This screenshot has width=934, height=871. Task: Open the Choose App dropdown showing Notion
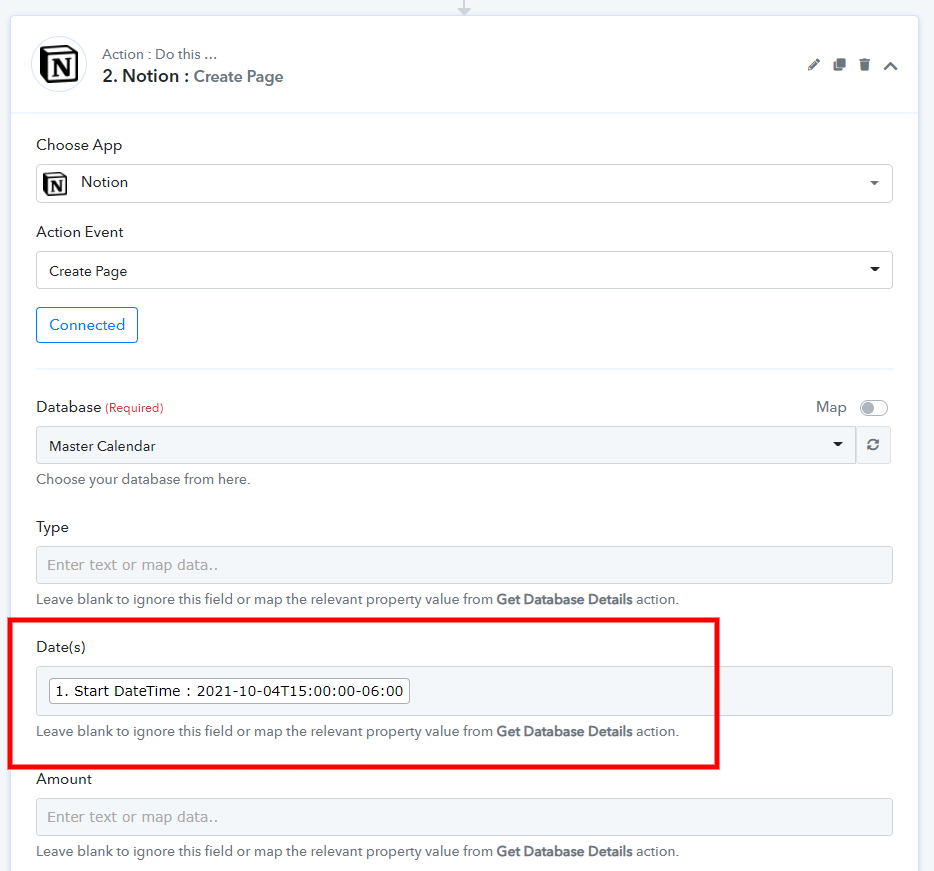point(464,183)
